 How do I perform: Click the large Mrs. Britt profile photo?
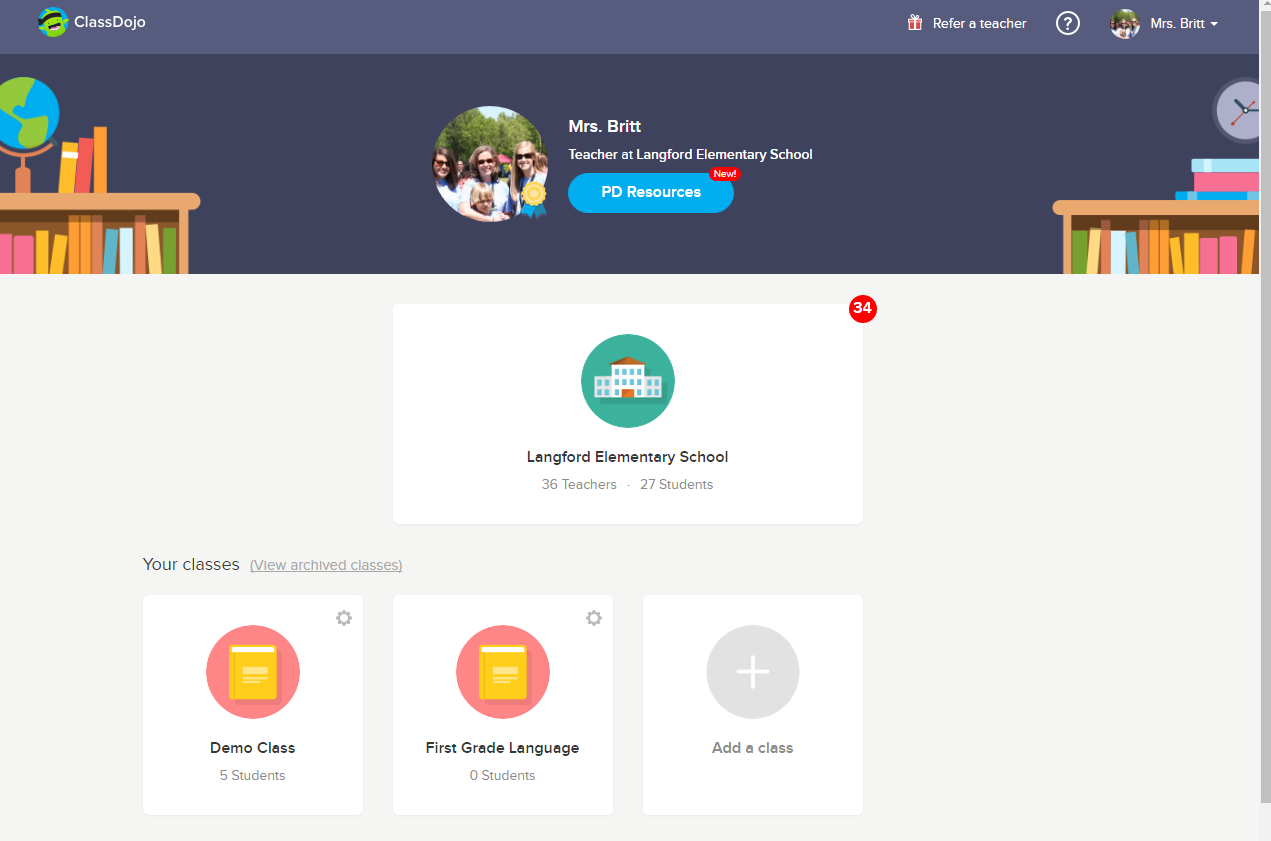[x=490, y=164]
